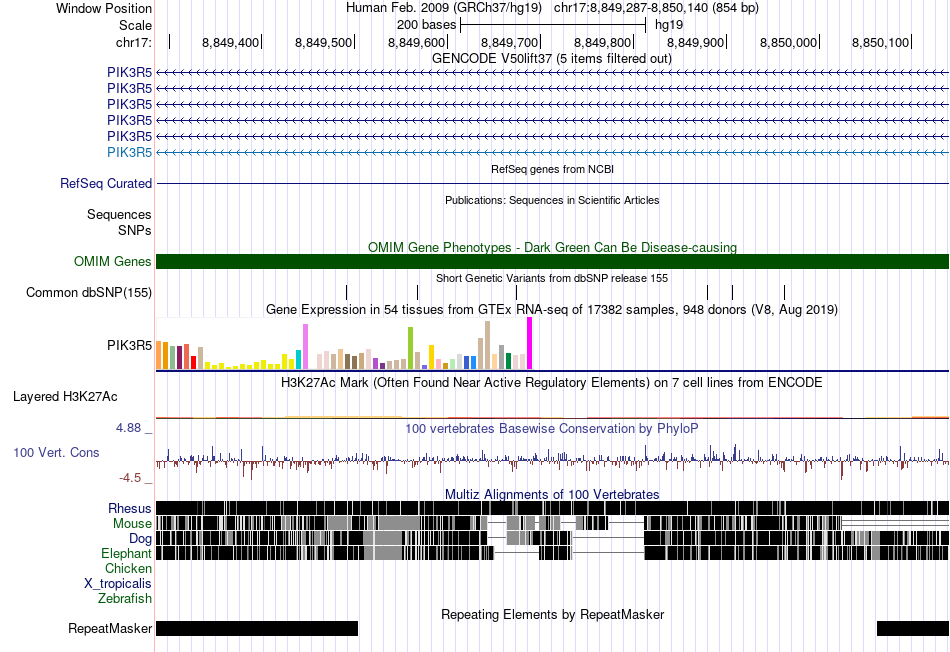Image resolution: width=950 pixels, height=652 pixels.
Task: Click the 8,849,700 position label
Action: click(510, 42)
